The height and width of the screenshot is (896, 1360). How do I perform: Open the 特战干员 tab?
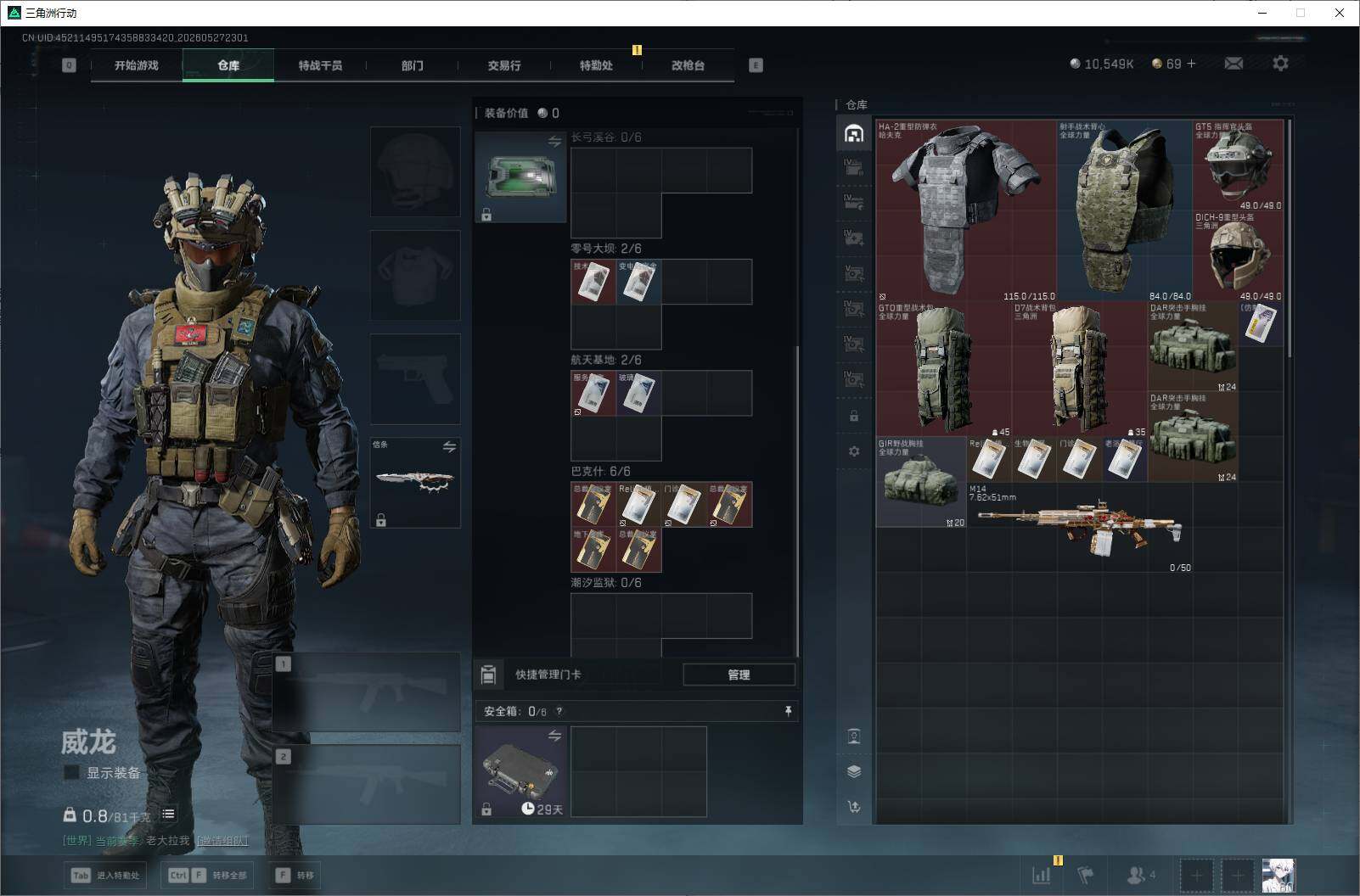(x=320, y=65)
